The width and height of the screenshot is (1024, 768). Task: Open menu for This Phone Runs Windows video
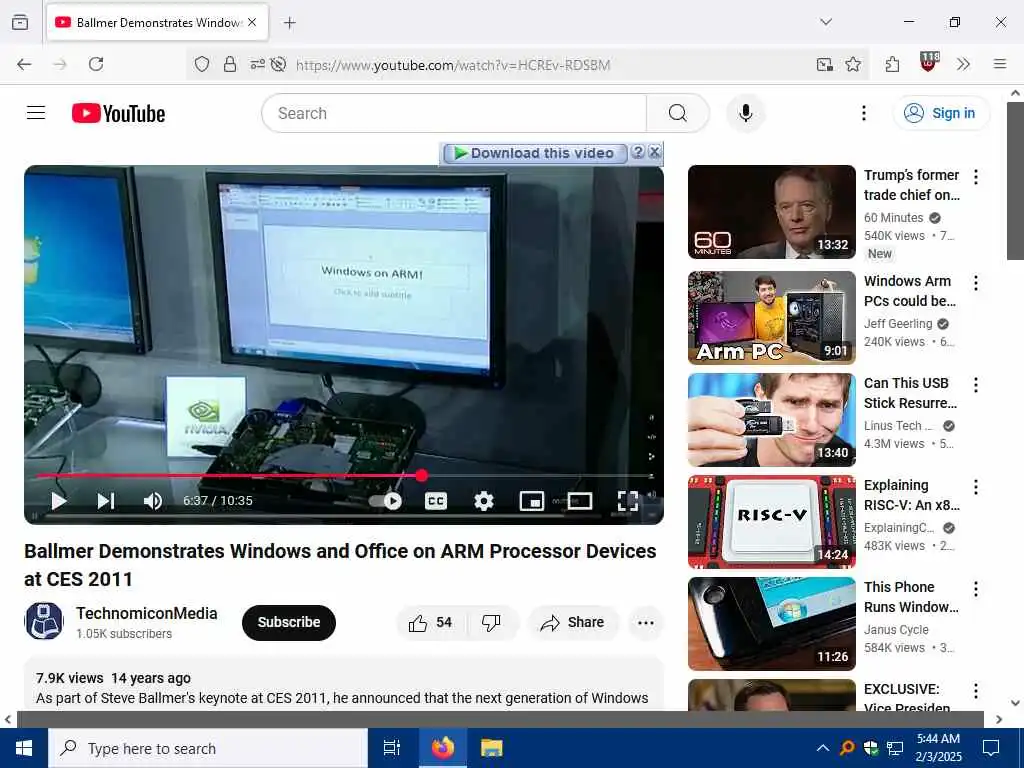pyautogui.click(x=976, y=589)
